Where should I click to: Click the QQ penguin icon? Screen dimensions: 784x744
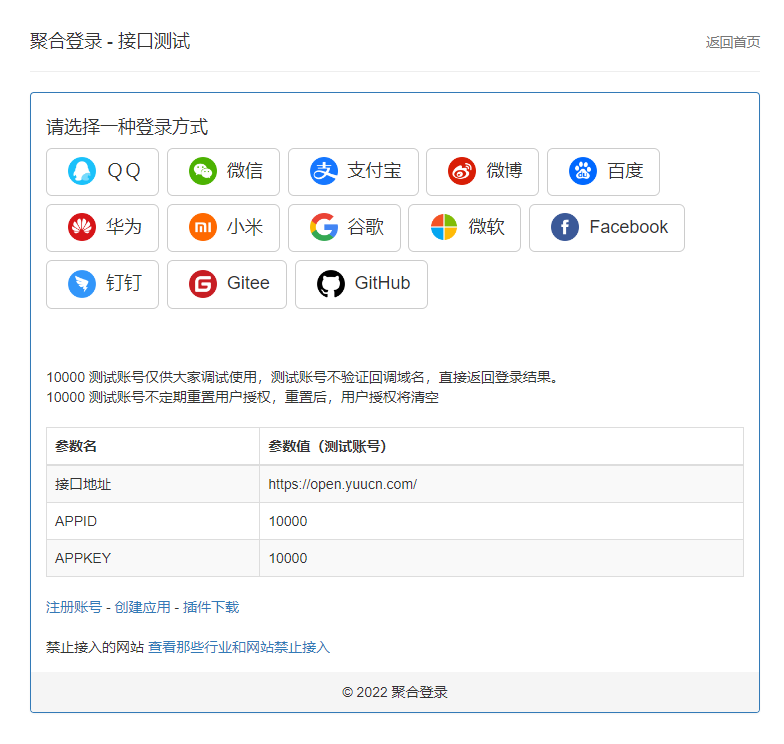tap(82, 171)
